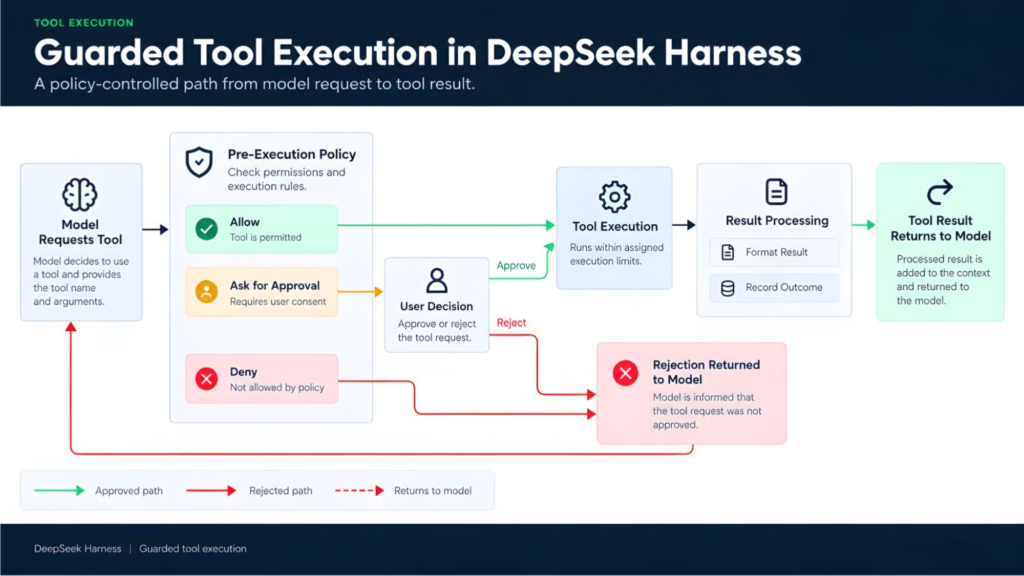Click the gear icon above Tool Execution
This screenshot has height=576, width=1024.
click(615, 197)
